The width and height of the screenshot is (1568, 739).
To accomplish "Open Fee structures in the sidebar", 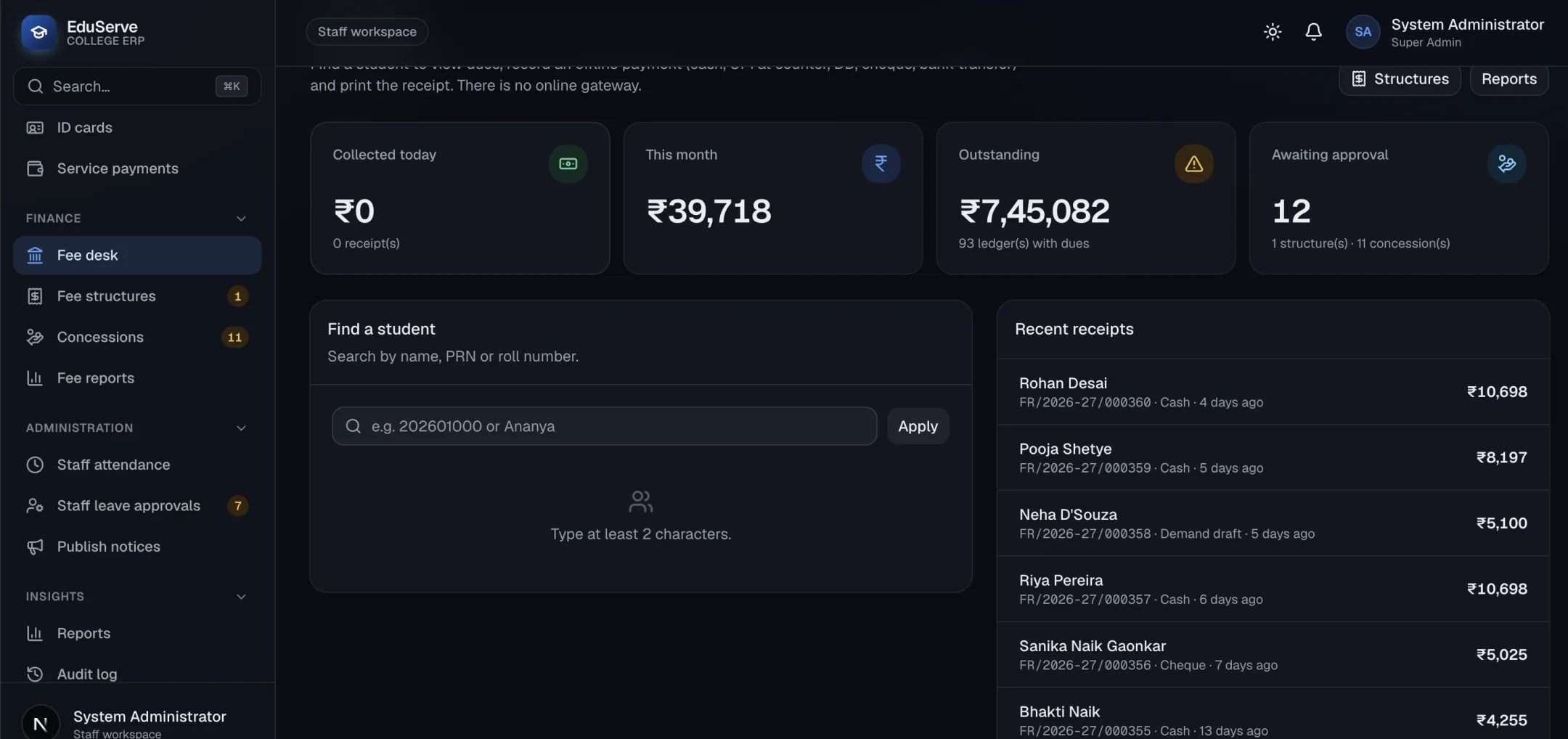I will coord(137,296).
